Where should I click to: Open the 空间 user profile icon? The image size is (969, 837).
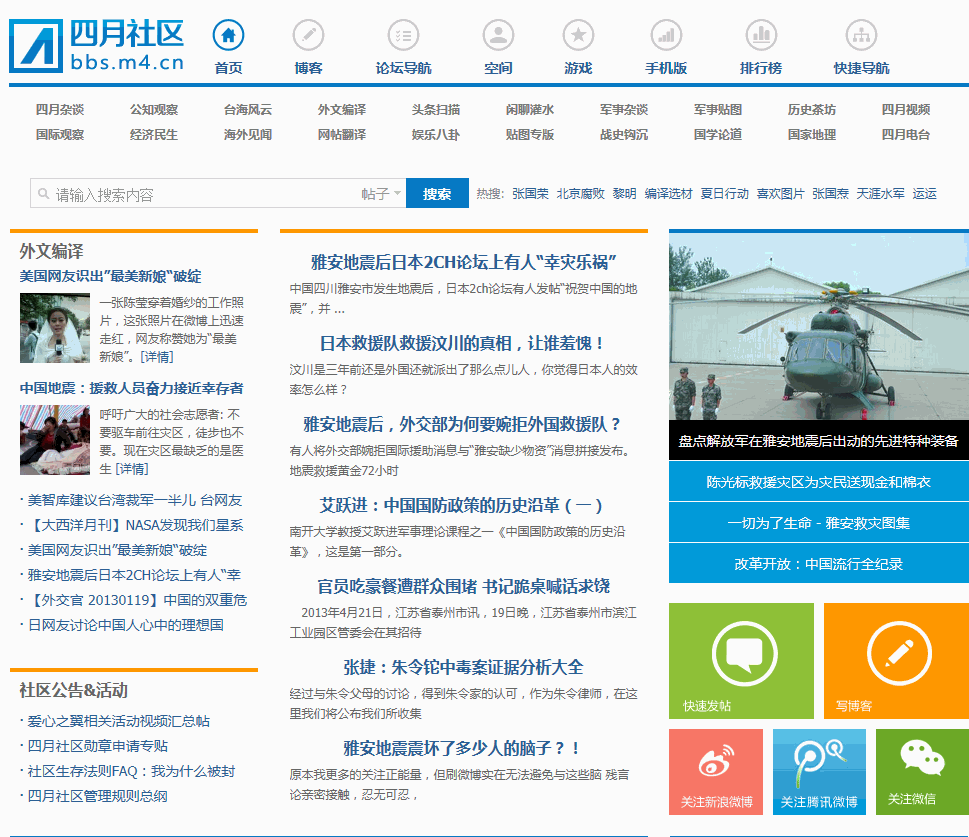497,36
